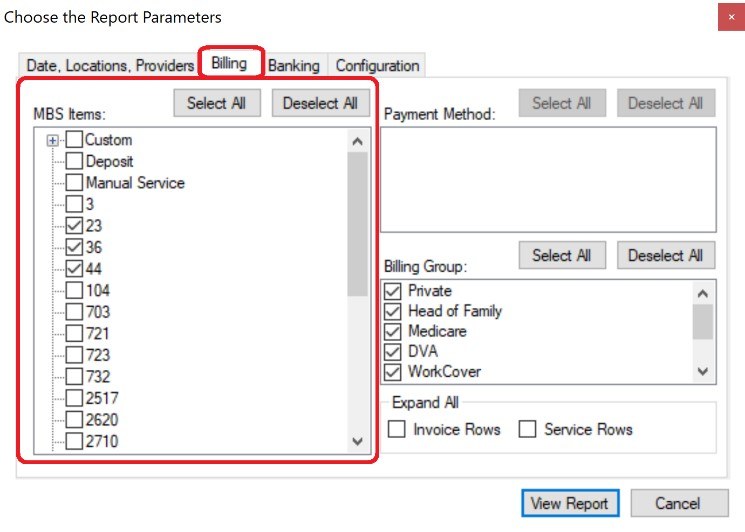This screenshot has width=745, height=532.
Task: Click Billing Group list scroll up arrow
Action: point(703,293)
